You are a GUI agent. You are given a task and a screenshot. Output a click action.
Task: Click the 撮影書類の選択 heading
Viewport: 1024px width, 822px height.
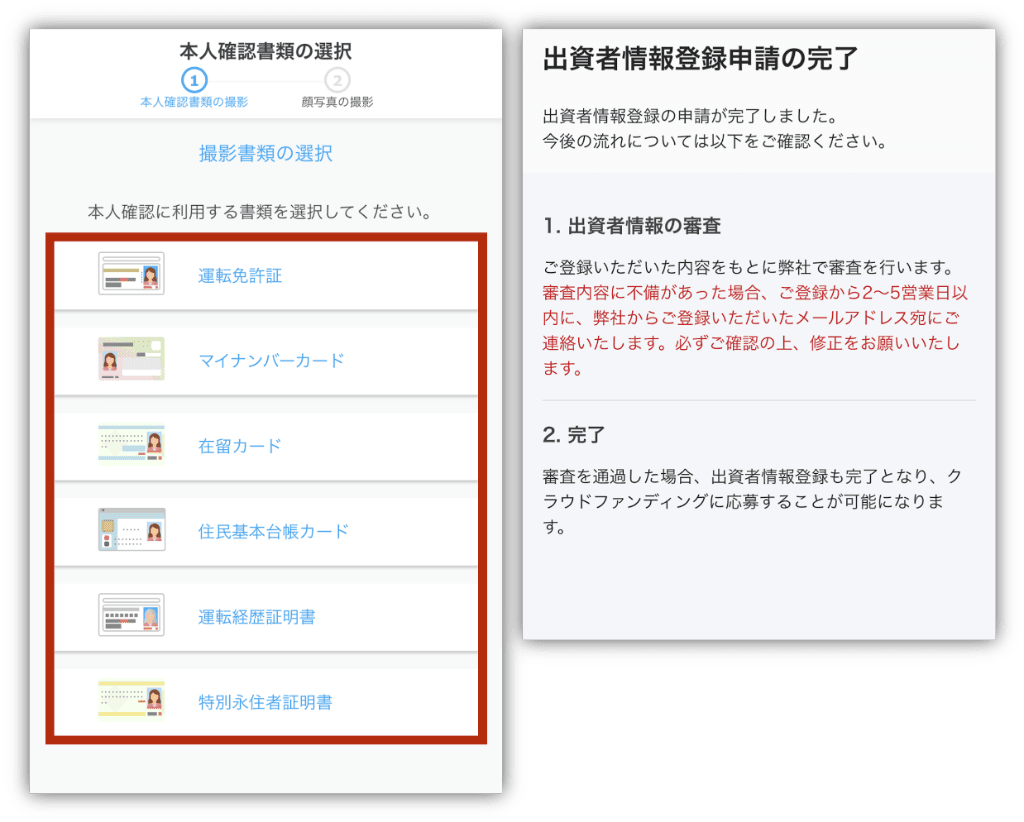coord(265,154)
